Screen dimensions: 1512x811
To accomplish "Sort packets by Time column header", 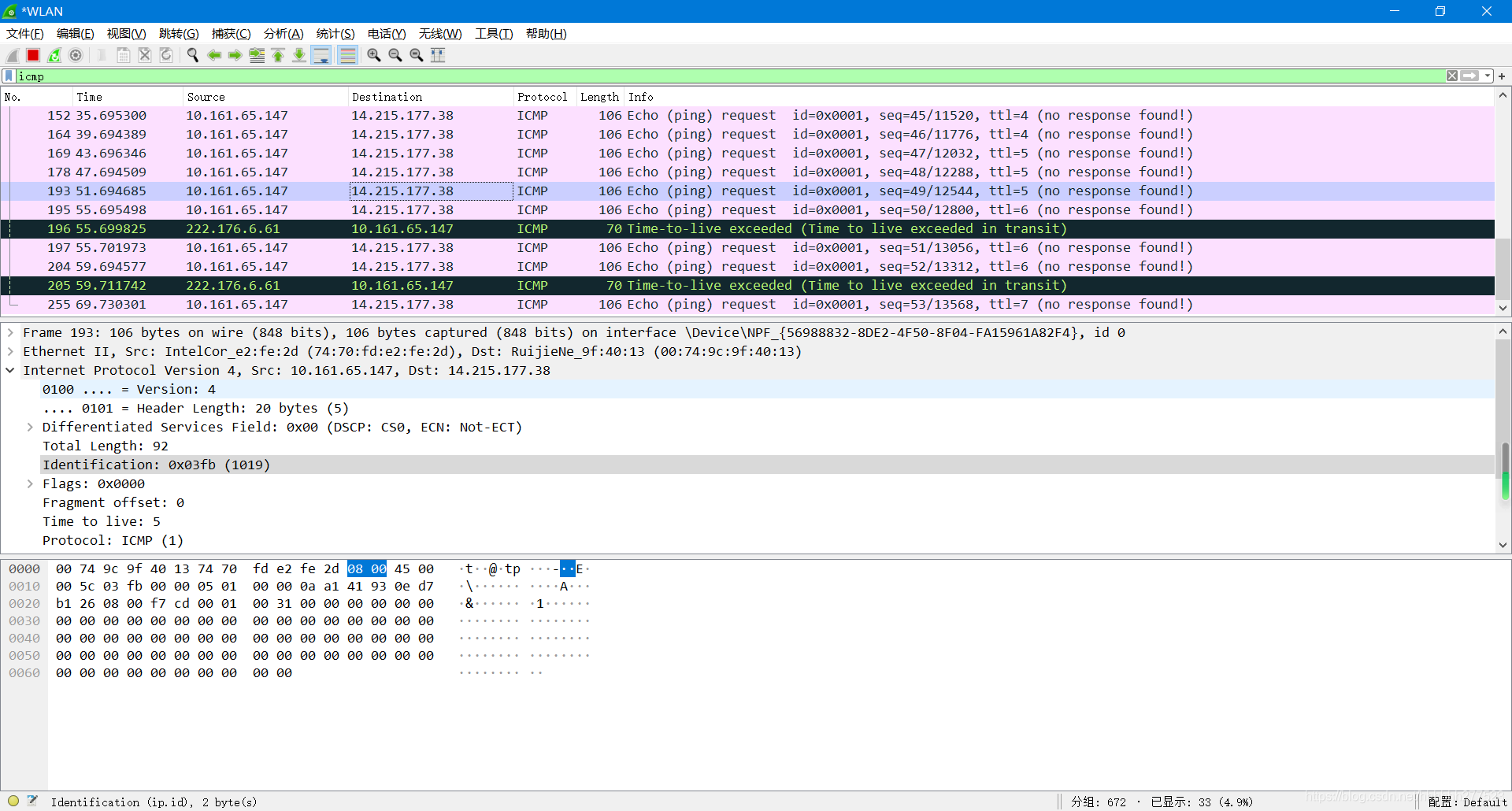I will [128, 97].
